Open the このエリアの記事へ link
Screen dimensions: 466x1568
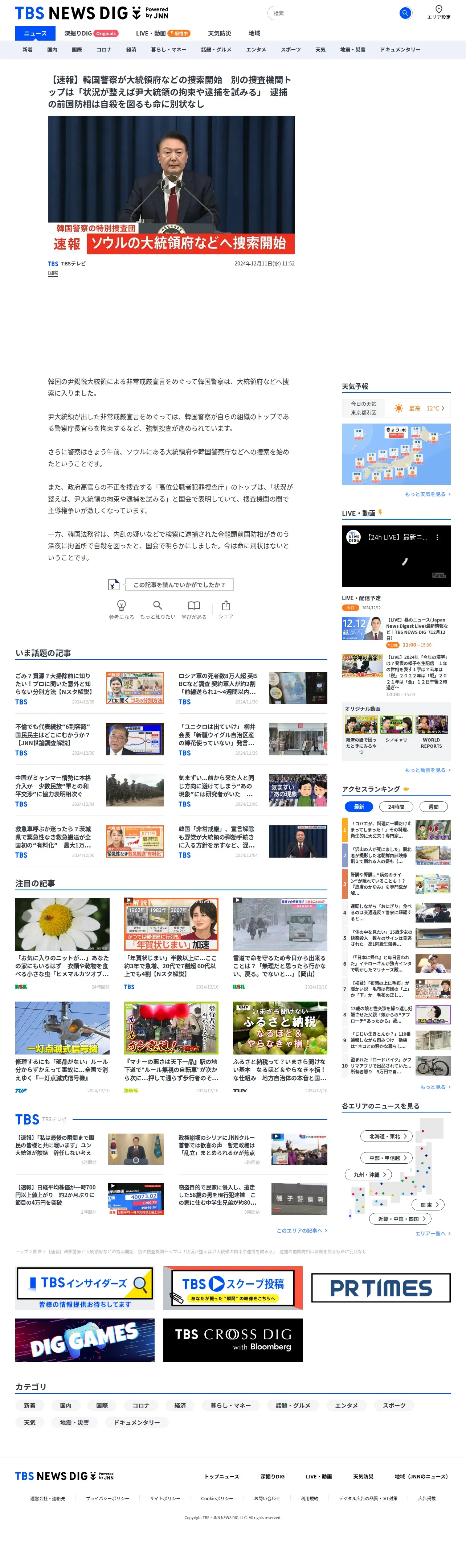click(x=302, y=1230)
